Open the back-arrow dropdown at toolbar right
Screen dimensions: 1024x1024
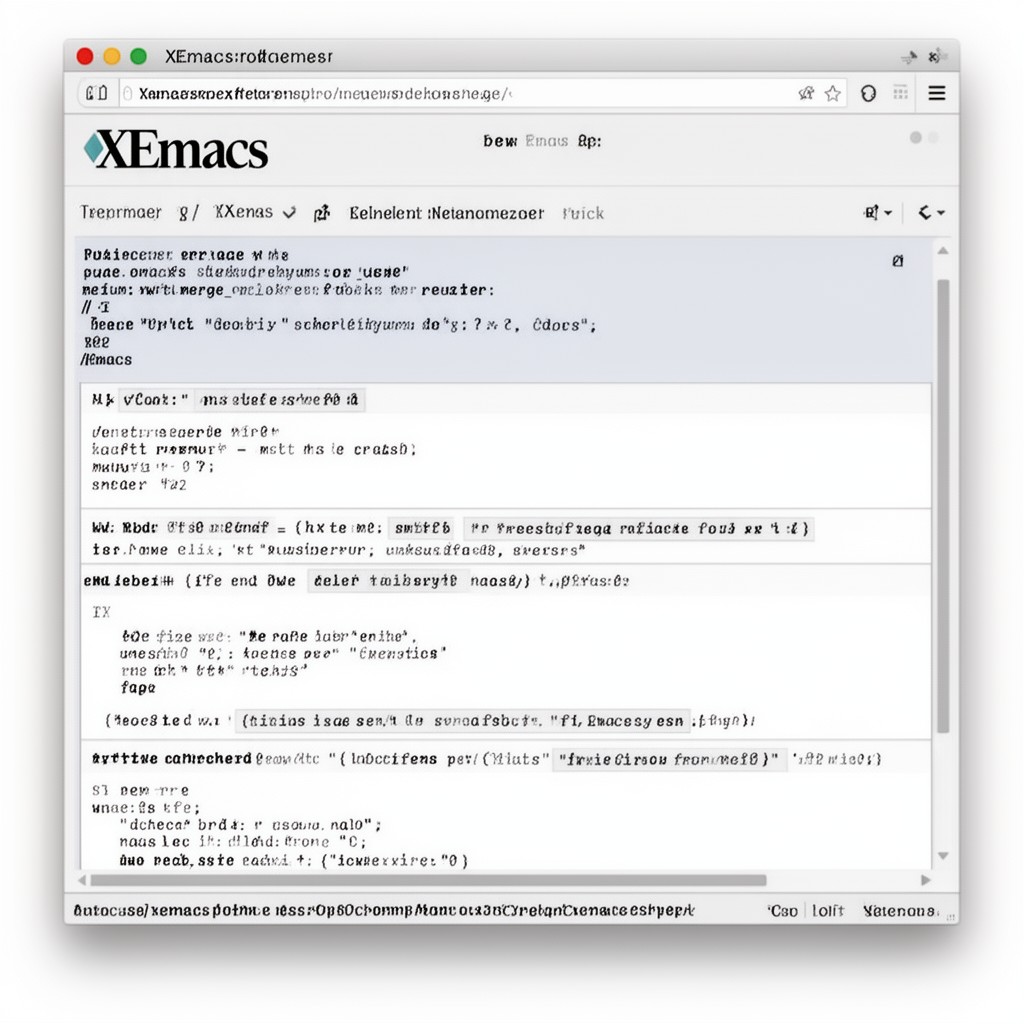(931, 213)
